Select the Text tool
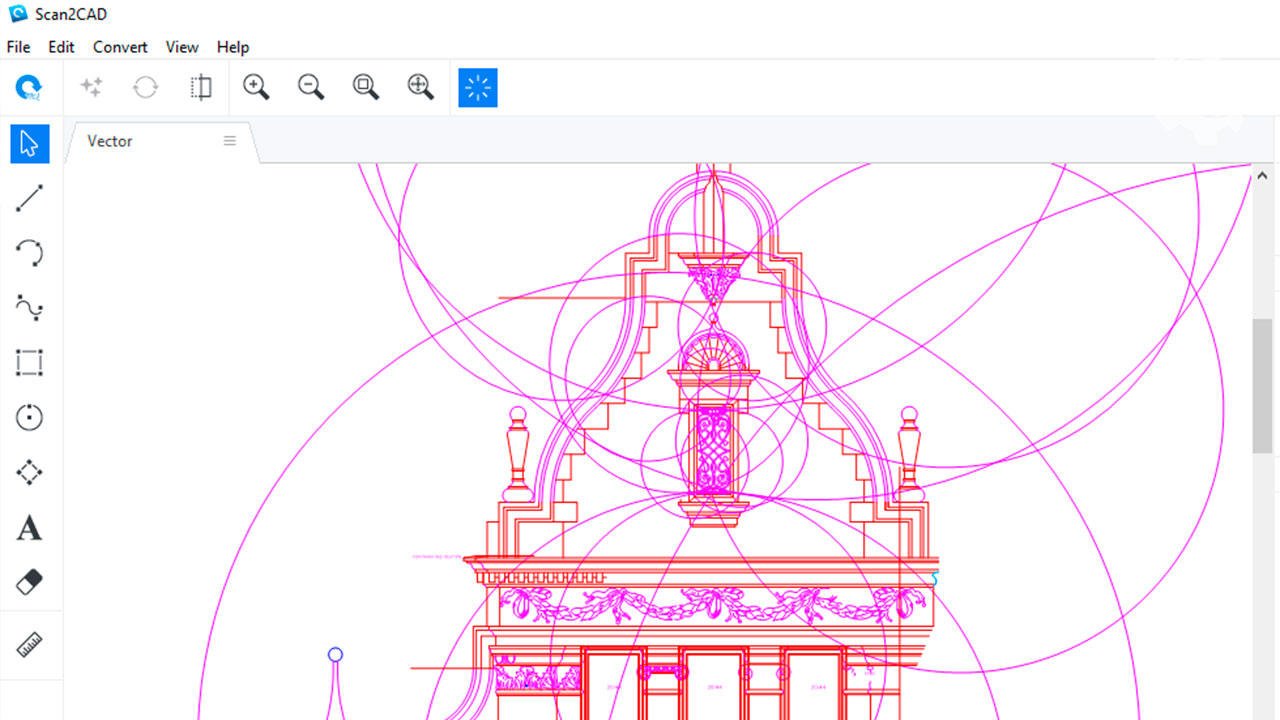The image size is (1280, 720). 30,528
